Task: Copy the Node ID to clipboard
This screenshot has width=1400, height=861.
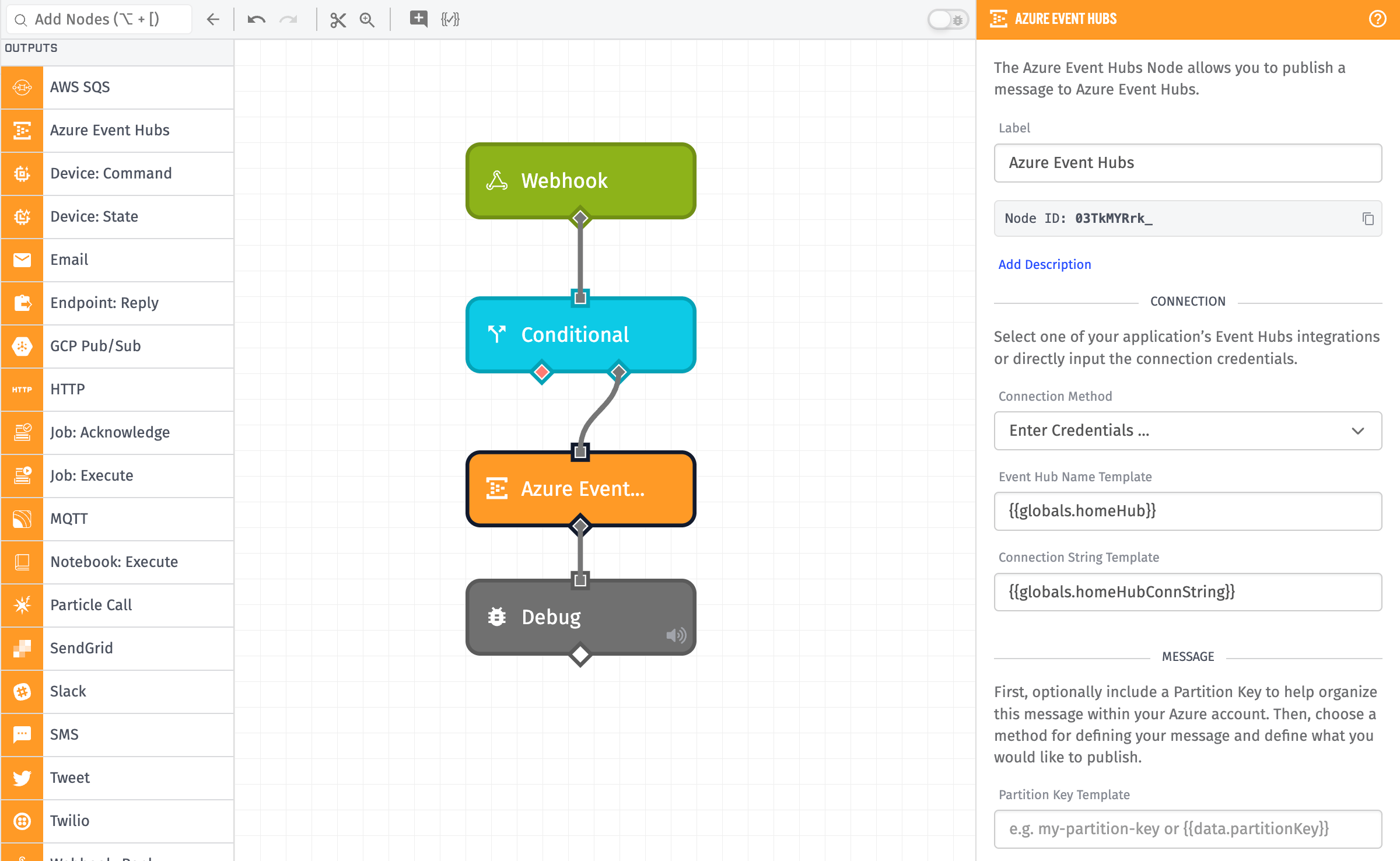Action: coord(1368,219)
